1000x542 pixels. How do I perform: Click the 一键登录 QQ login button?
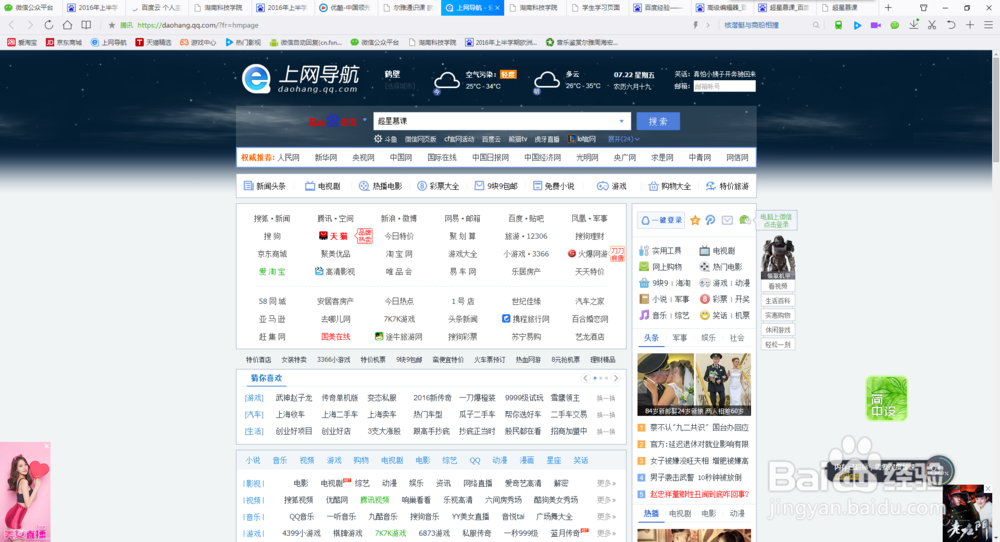661,220
